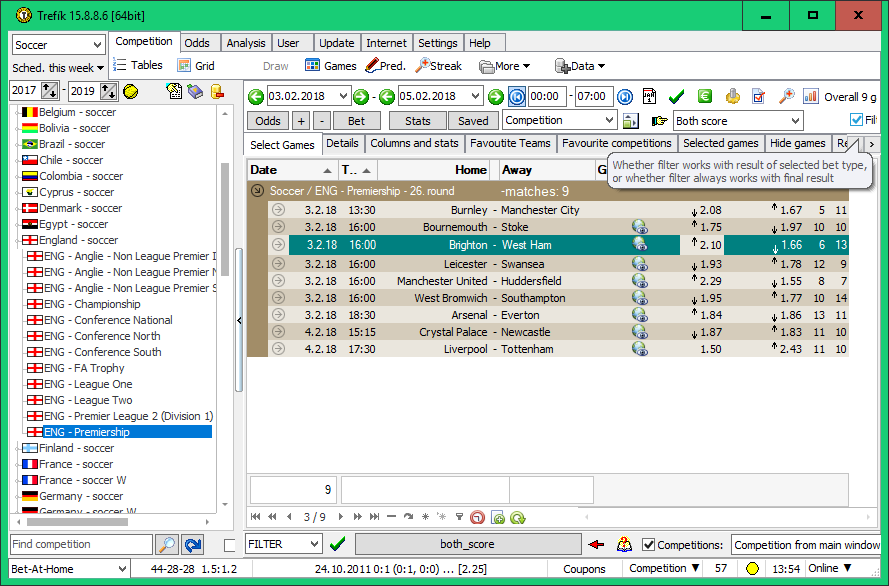The image size is (889, 586).
Task: Click the Stats button
Action: [x=417, y=121]
